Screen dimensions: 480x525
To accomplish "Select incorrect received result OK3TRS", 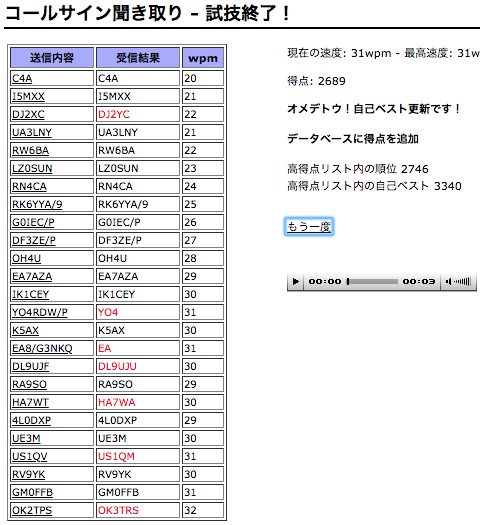I will (118, 511).
